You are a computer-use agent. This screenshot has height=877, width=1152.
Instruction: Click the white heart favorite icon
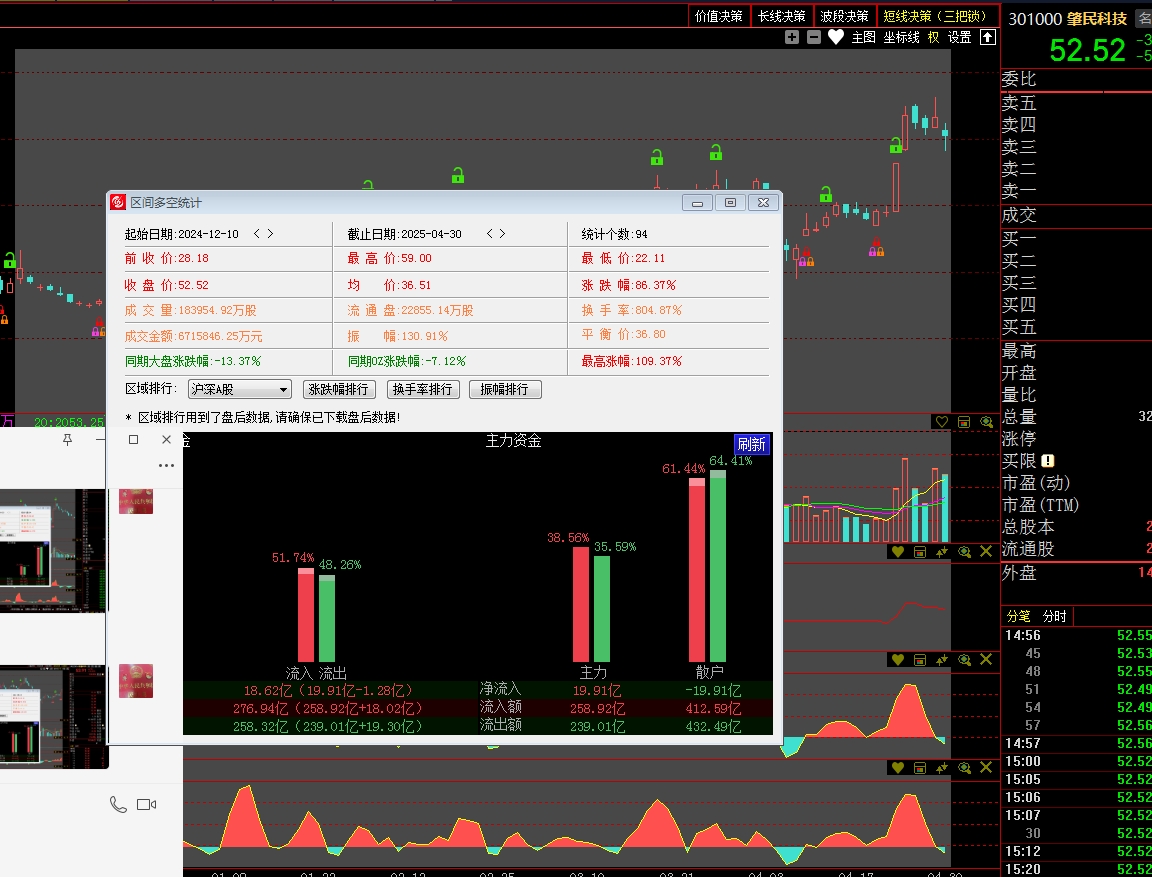click(835, 37)
